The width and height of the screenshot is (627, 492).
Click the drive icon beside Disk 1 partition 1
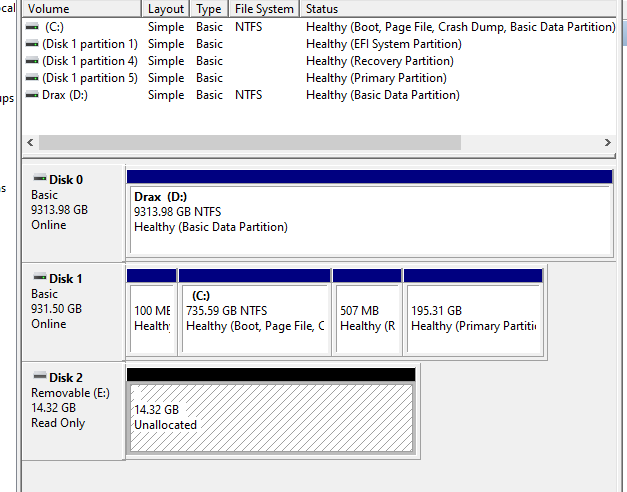tap(32, 44)
